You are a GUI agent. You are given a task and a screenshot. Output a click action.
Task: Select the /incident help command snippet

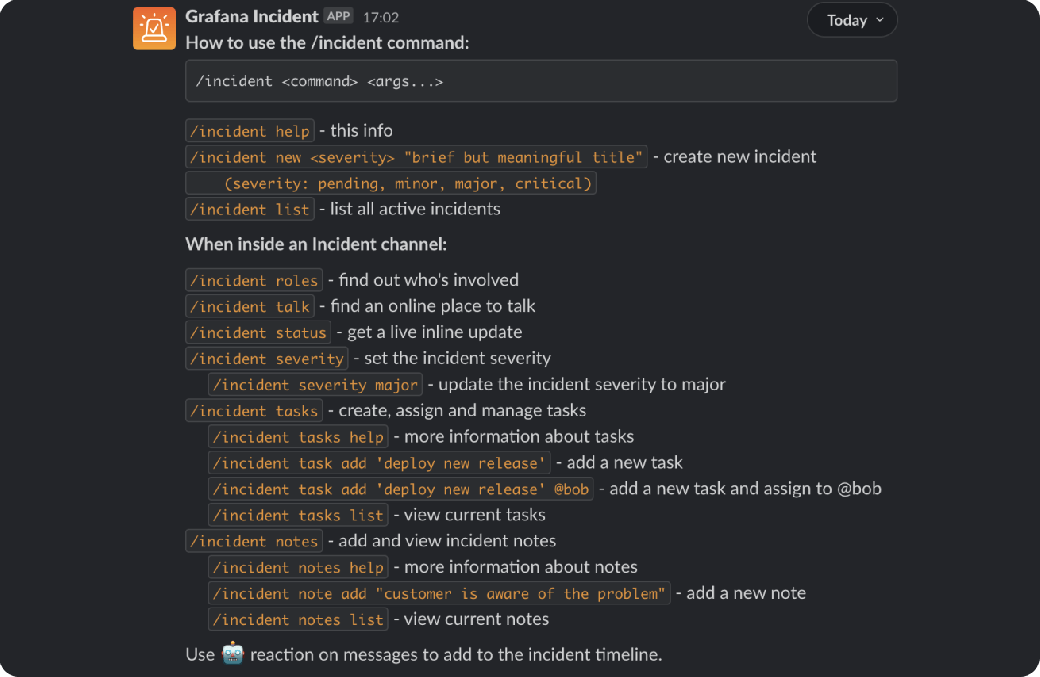coord(249,131)
